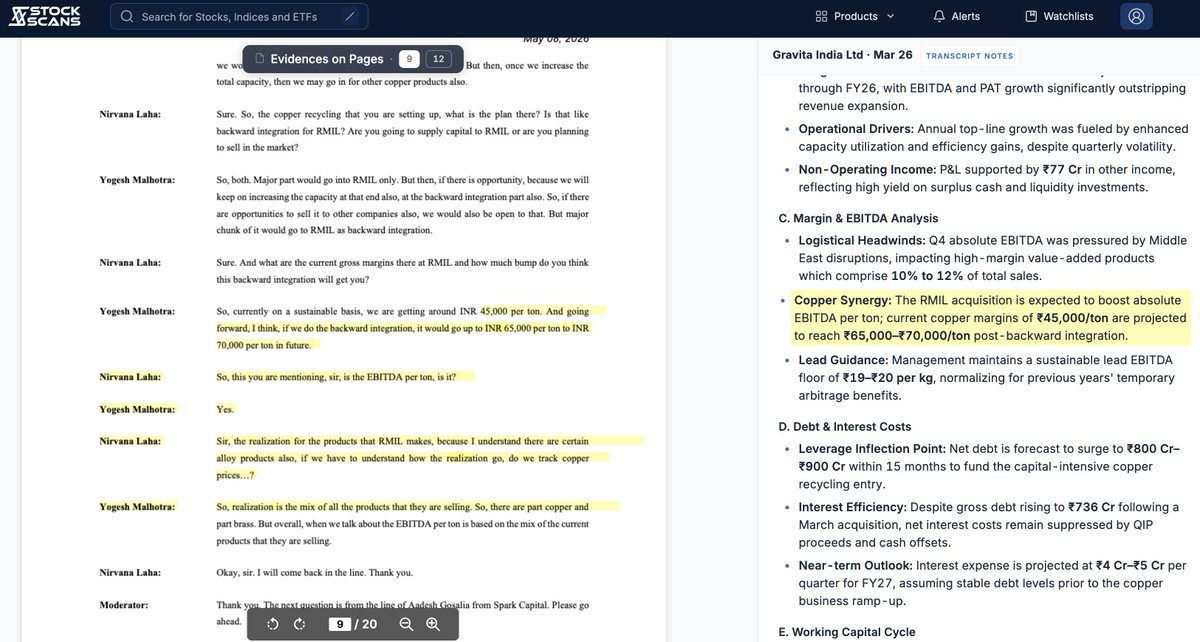Viewport: 1200px width, 642px height.
Task: Click the Gravita India Ltd · Mar 26 title
Action: 842,55
